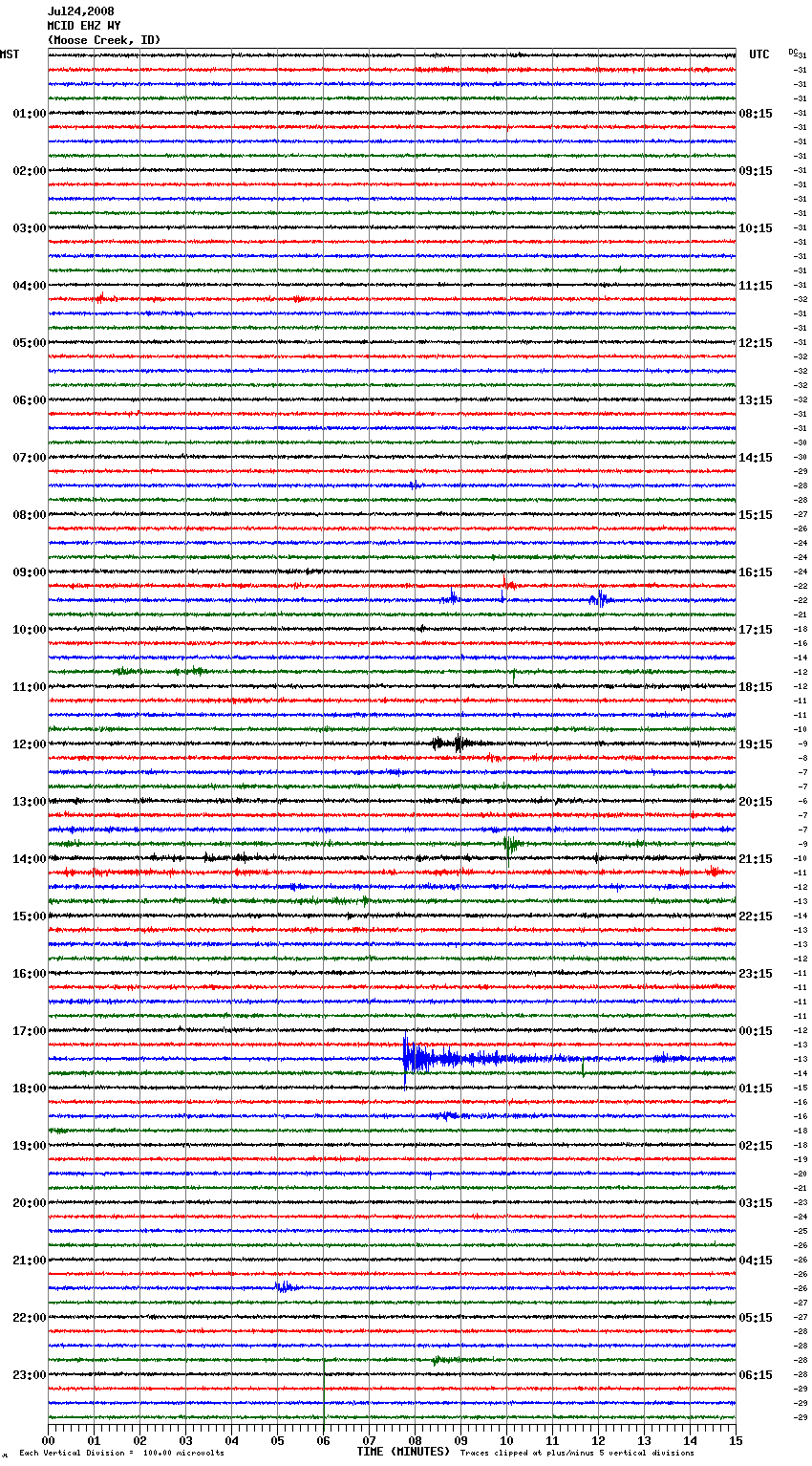Select the 06:00 MST time label
This screenshot has height=1466, width=812.
click(x=30, y=400)
